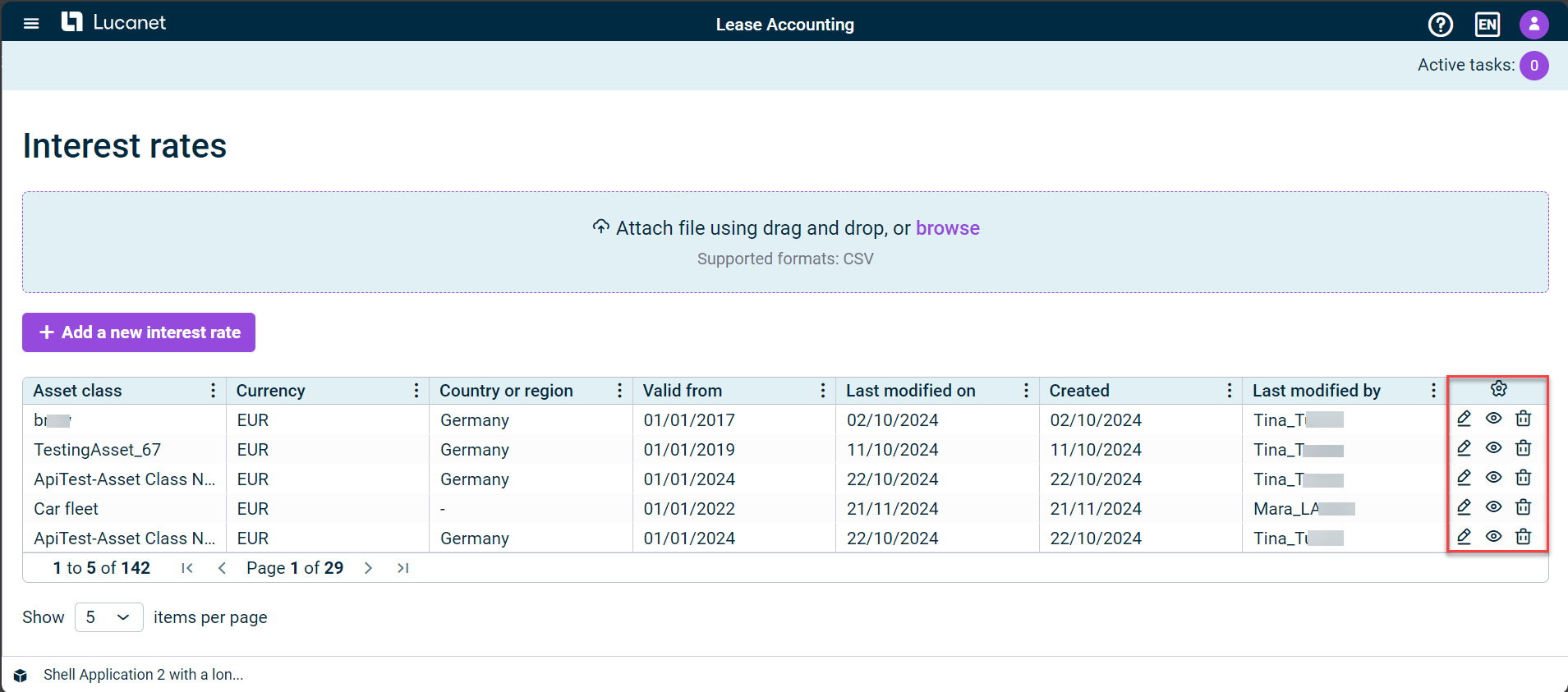Open the hamburger navigation menu
The image size is (1568, 692).
tap(31, 24)
